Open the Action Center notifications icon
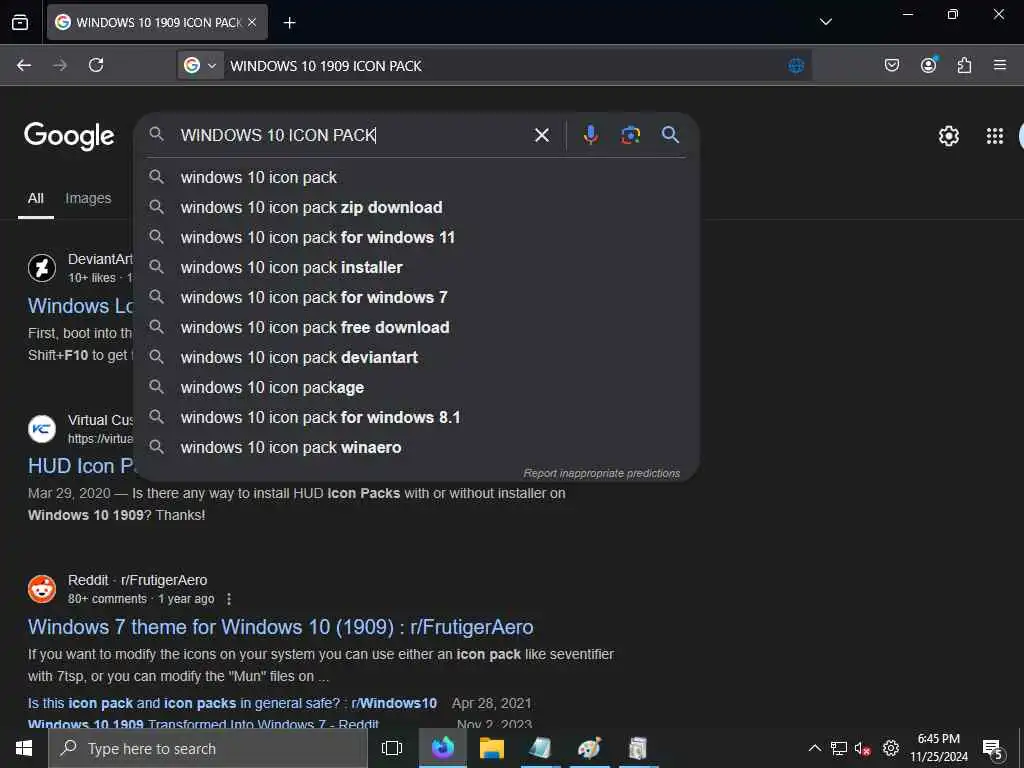1024x768 pixels. 993,749
